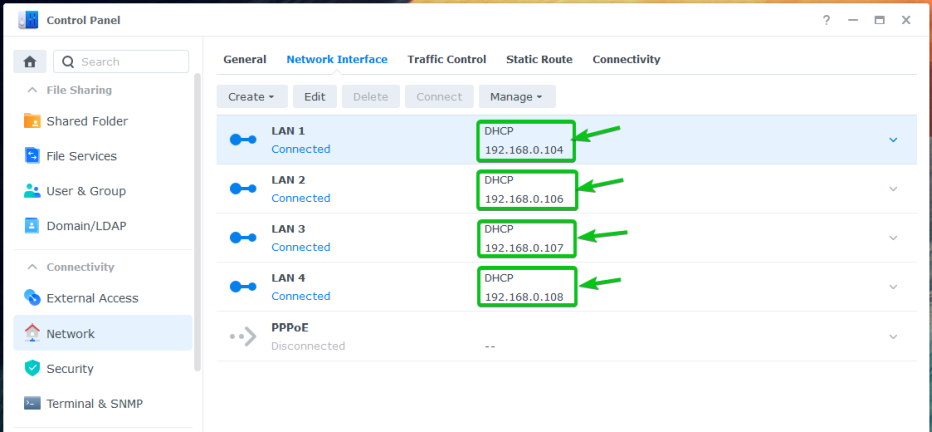The height and width of the screenshot is (432, 932).
Task: Go to Control Panel home icon
Action: coord(30,62)
